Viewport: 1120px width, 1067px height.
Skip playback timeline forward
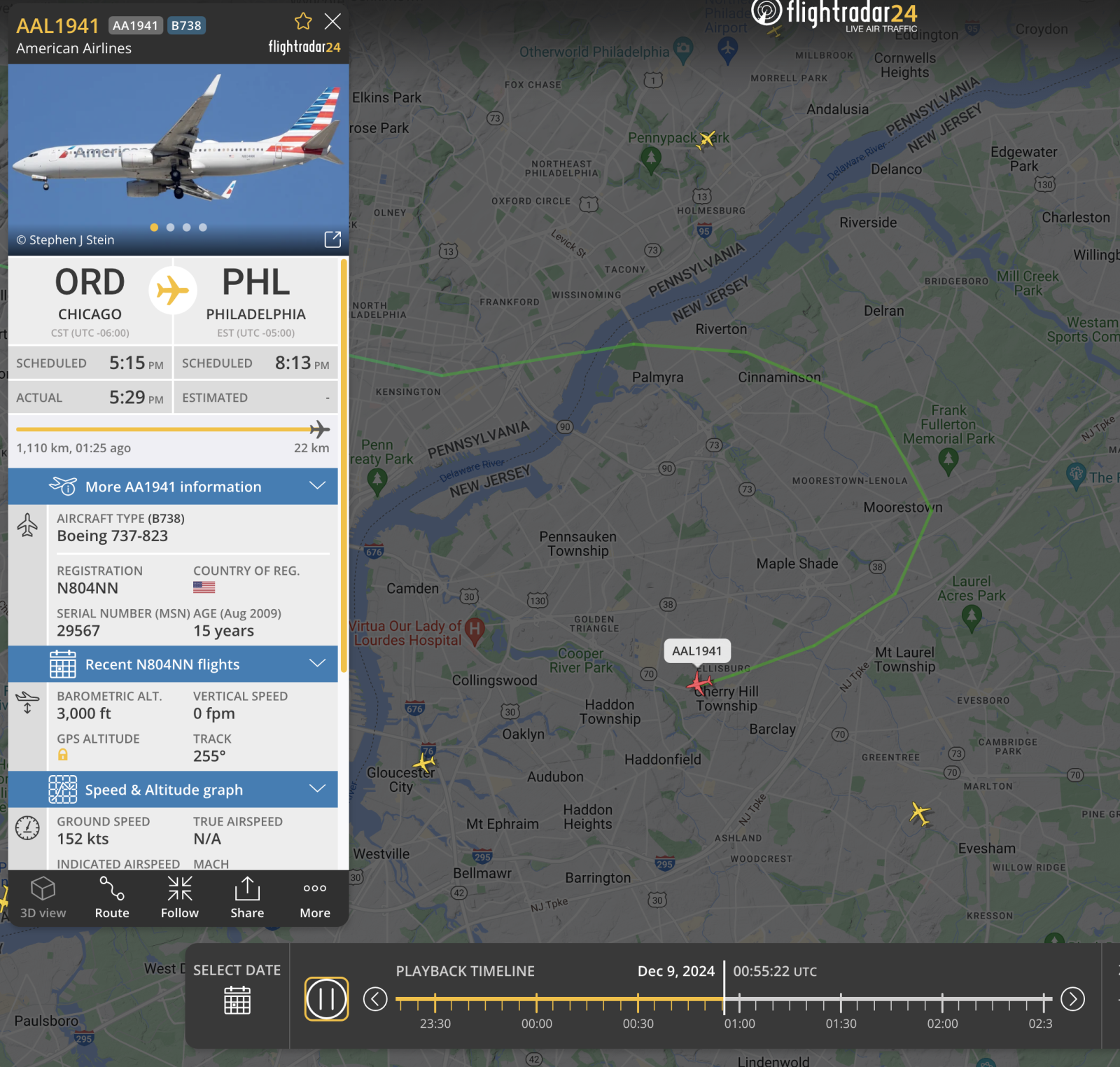click(x=1072, y=999)
